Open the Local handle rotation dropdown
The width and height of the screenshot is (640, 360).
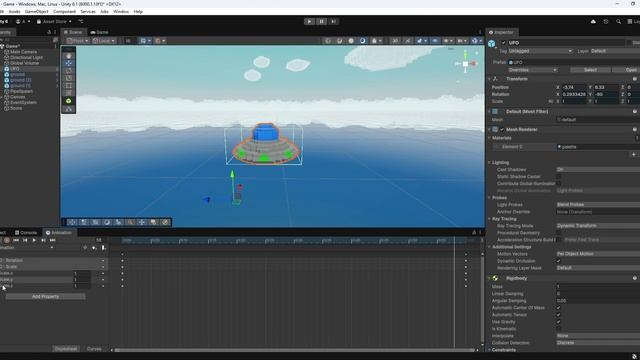104,41
